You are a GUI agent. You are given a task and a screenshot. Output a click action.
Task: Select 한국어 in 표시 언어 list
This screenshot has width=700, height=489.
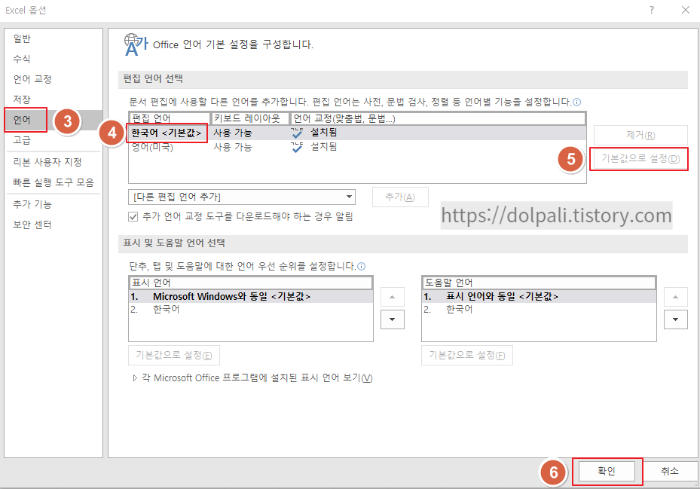pyautogui.click(x=251, y=309)
